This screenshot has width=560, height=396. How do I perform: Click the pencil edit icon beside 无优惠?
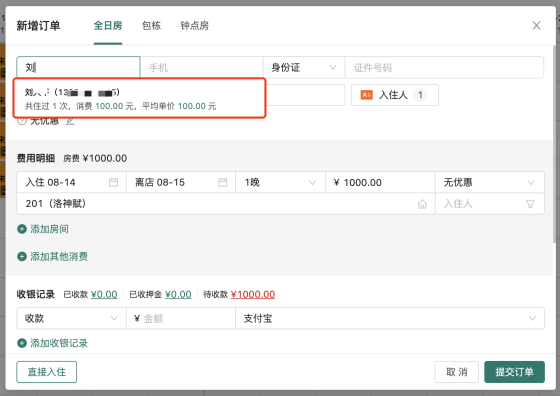click(70, 121)
